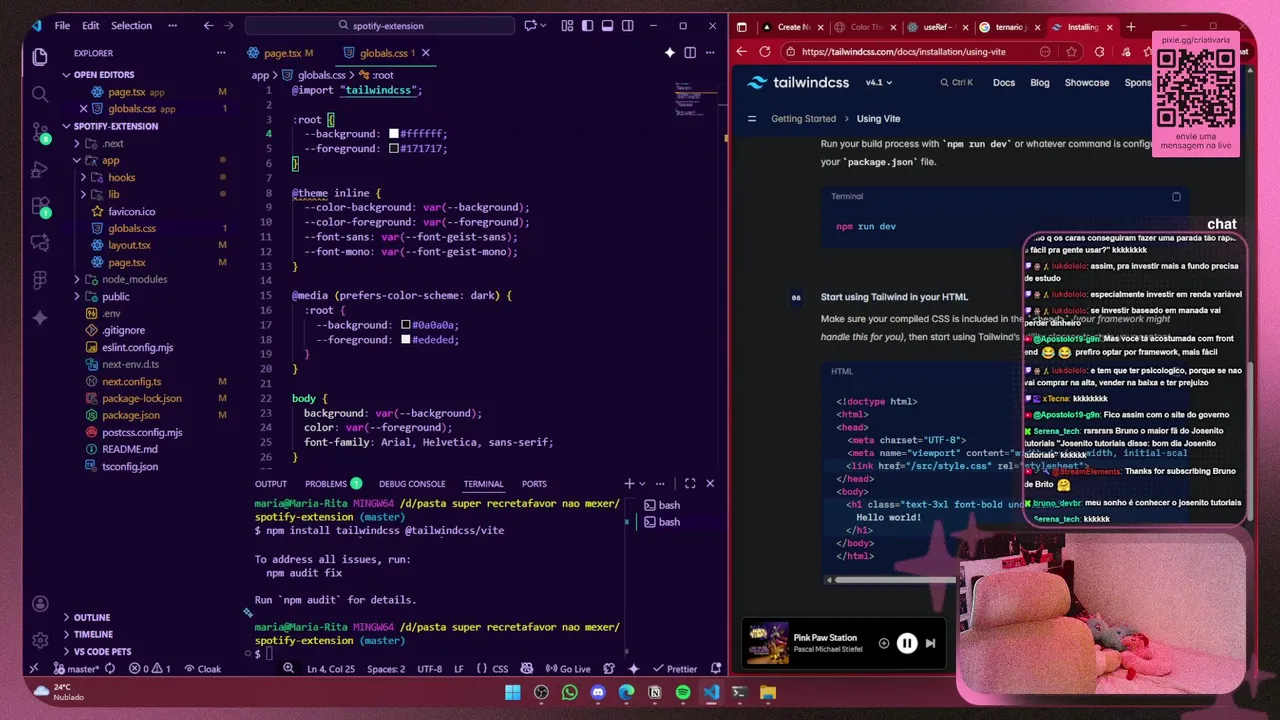1280x720 pixels.
Task: Open the File menu
Action: pyautogui.click(x=62, y=25)
